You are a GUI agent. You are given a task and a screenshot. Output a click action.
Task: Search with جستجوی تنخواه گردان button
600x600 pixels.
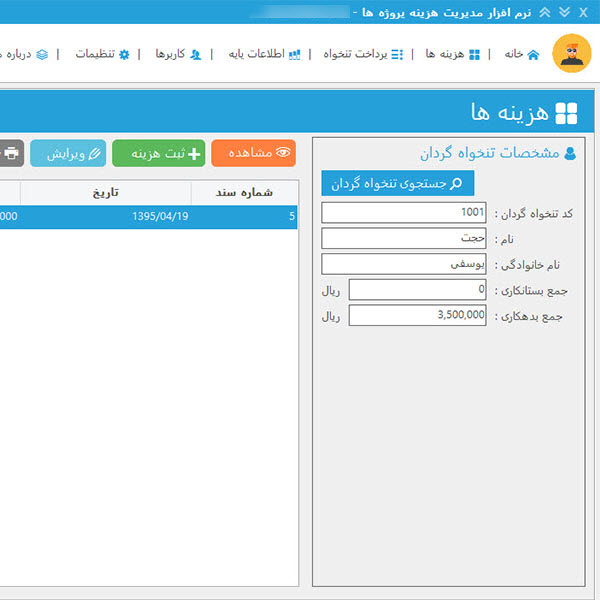[x=397, y=184]
